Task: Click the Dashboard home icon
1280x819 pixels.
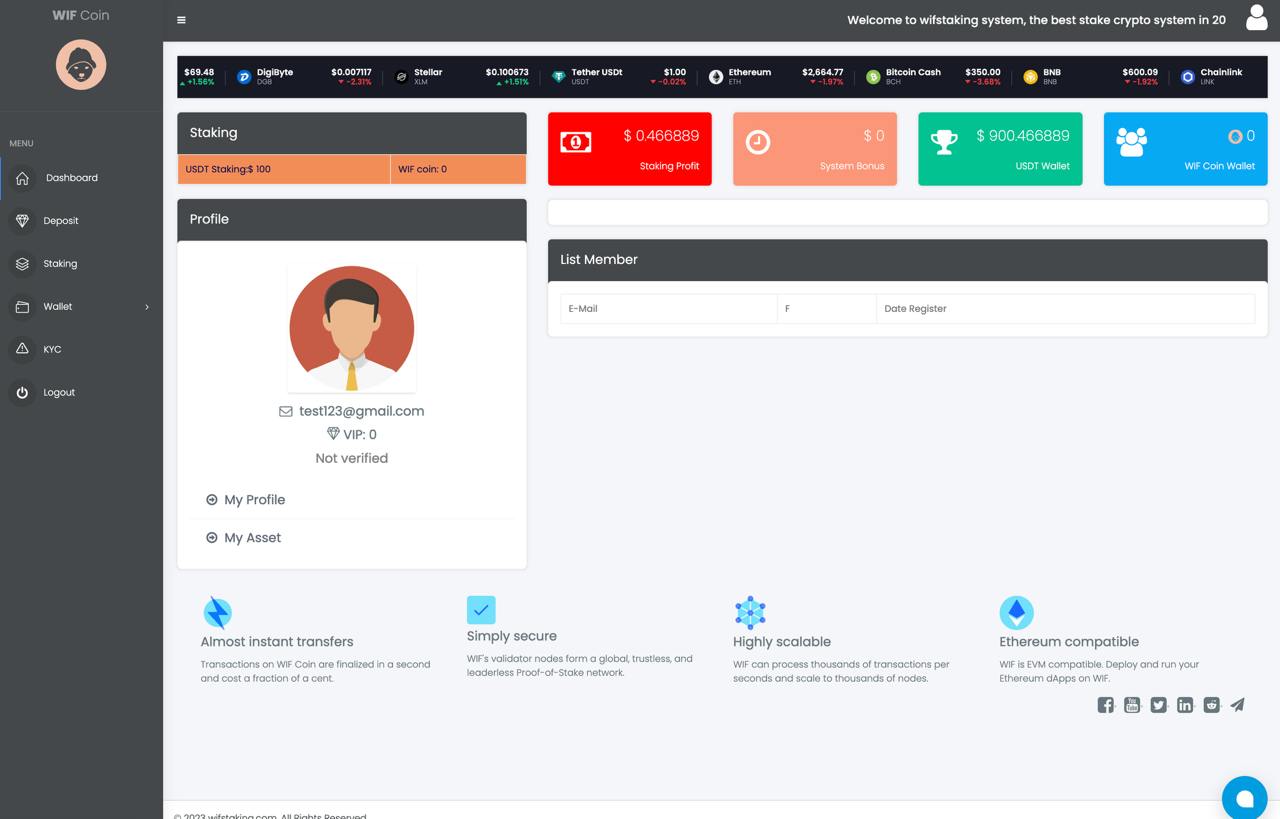Action: (x=22, y=178)
